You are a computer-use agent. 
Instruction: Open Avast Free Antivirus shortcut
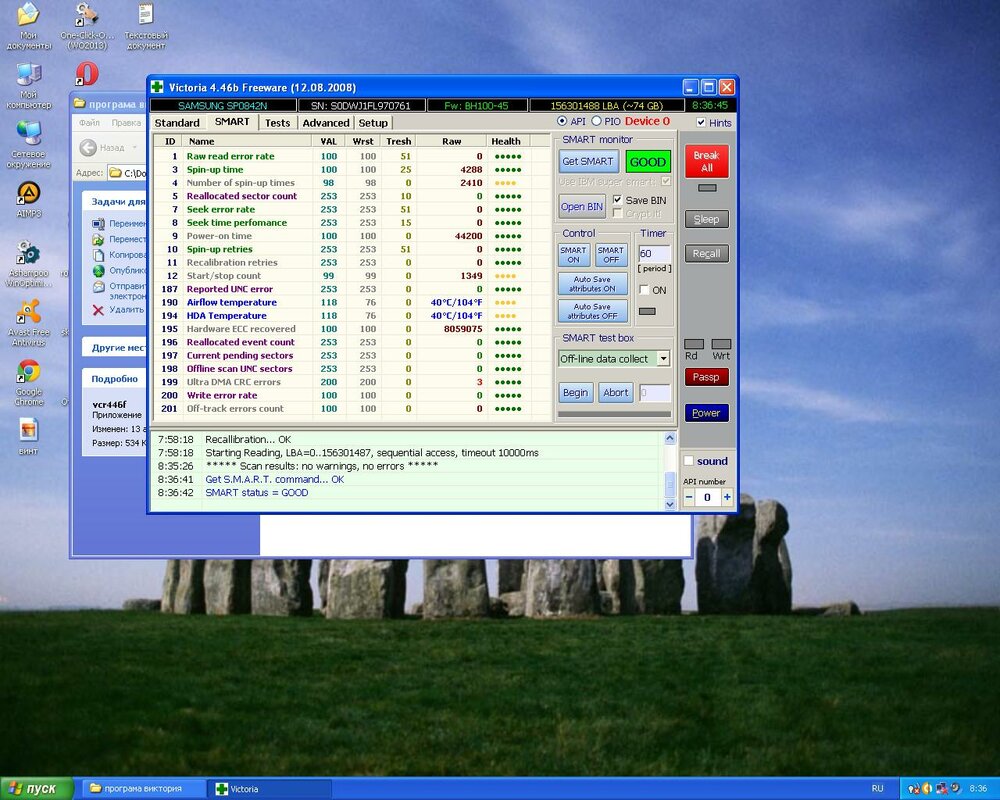coord(29,312)
